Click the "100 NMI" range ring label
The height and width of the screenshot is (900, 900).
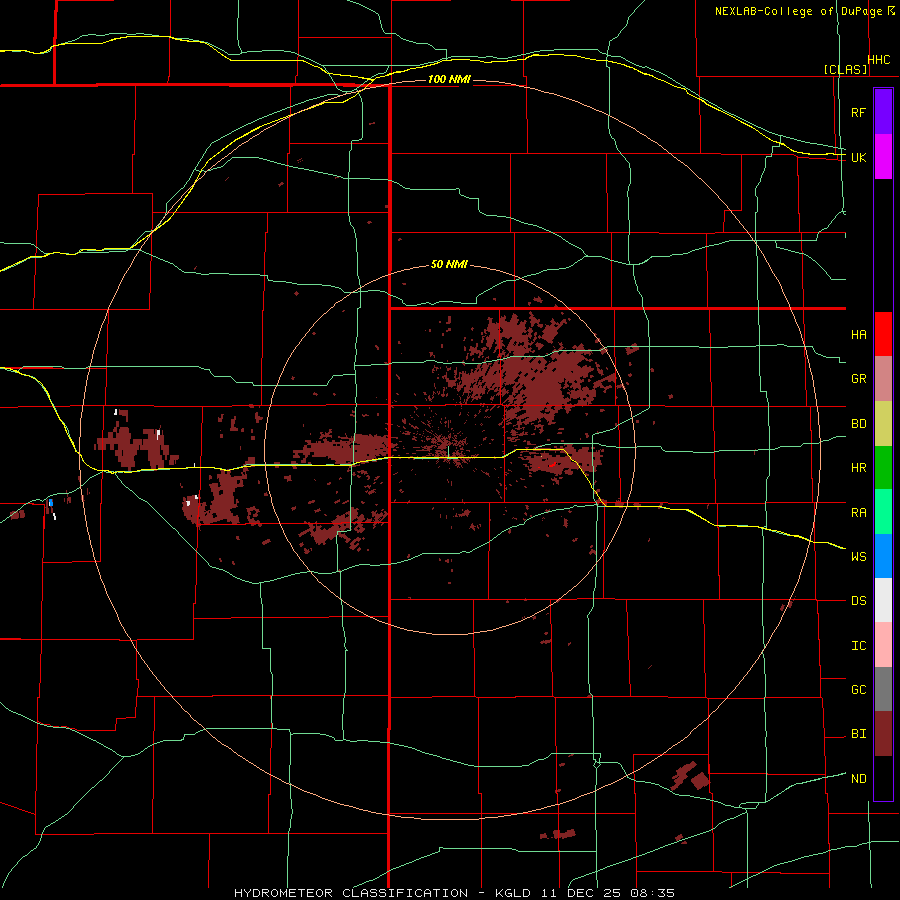pos(449,79)
